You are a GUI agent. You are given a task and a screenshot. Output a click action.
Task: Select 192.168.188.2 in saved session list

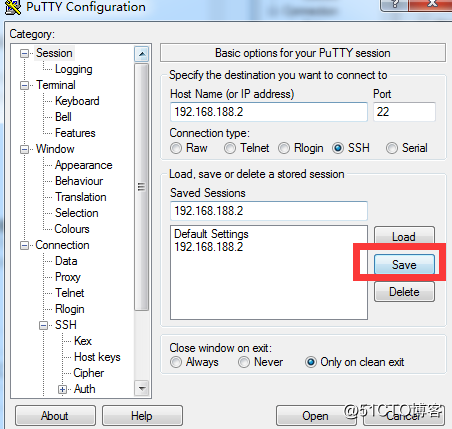209,247
